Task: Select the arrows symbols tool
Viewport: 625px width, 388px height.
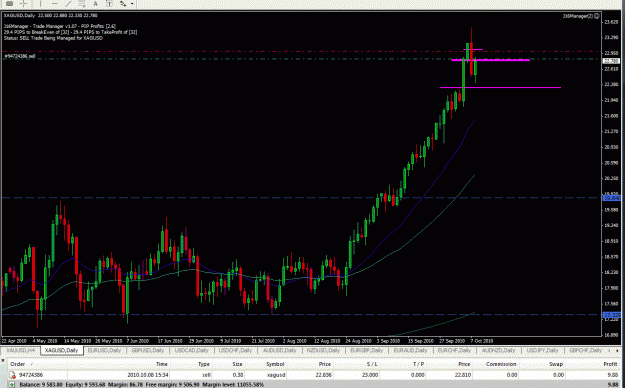Action: [x=123, y=4]
